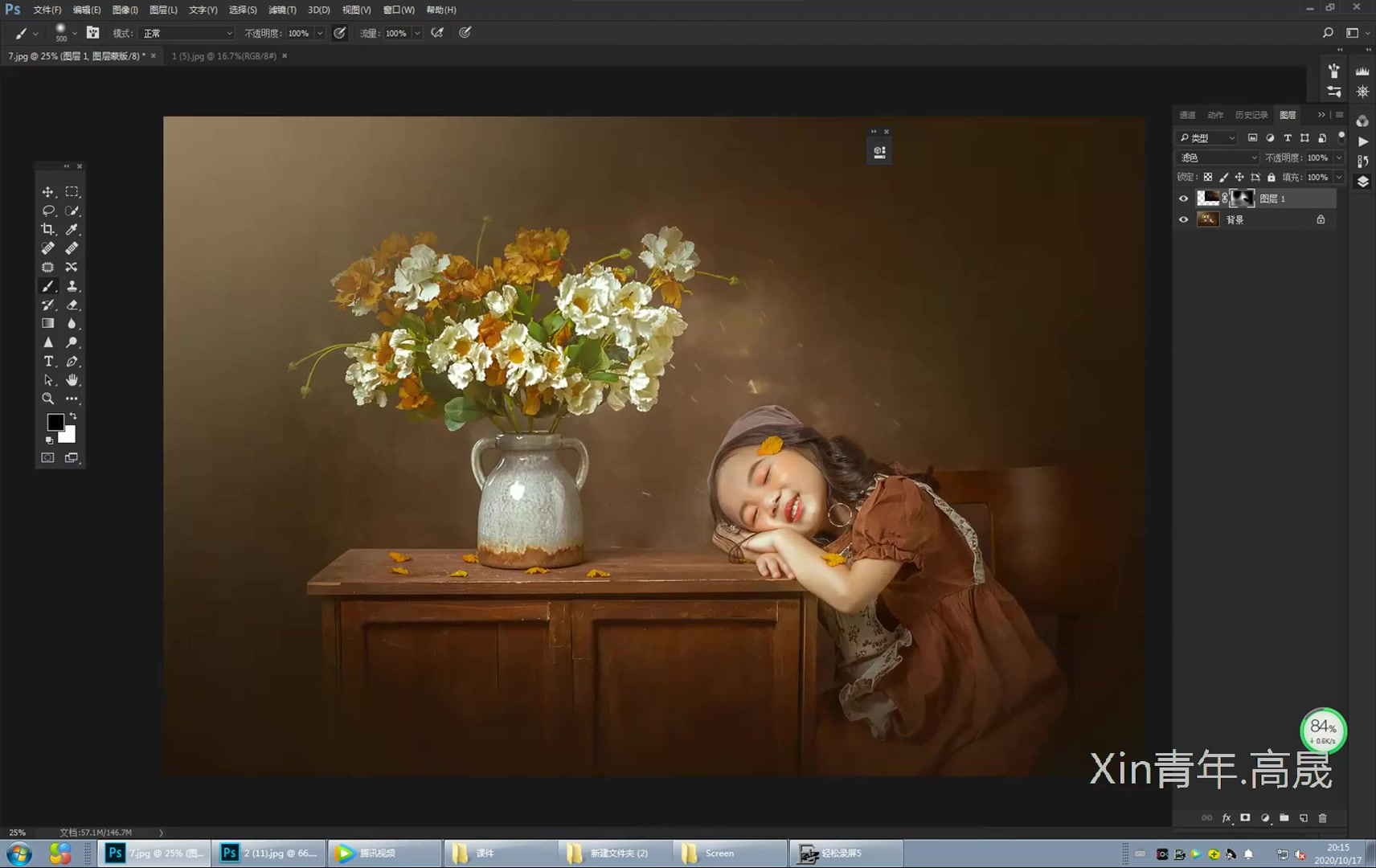Create new fill or adjustment layer
The height and width of the screenshot is (868, 1376).
pyautogui.click(x=1265, y=817)
